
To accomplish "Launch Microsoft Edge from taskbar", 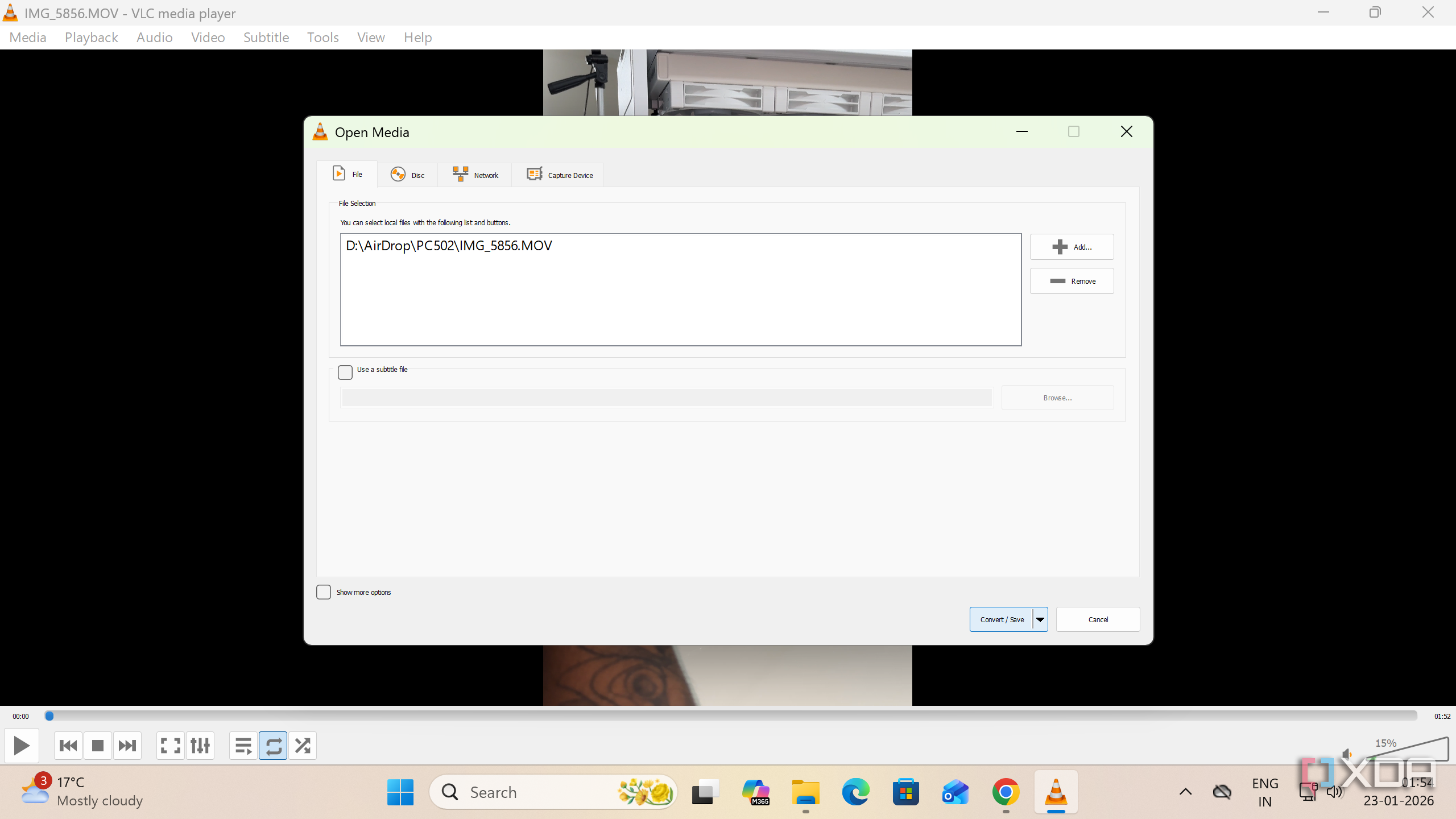I will click(855, 792).
